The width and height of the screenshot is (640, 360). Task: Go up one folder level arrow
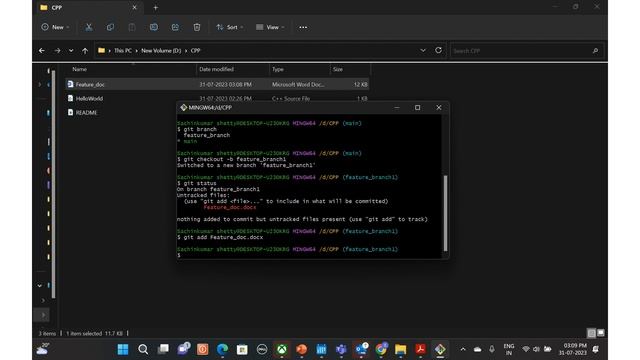[x=85, y=51]
